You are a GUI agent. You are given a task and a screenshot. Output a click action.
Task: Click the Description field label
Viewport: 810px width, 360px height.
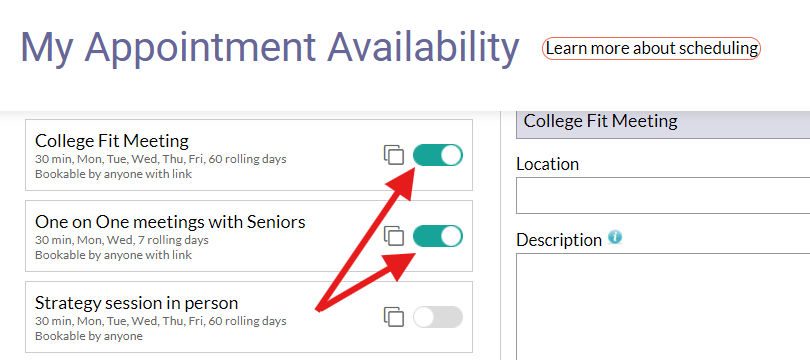pyautogui.click(x=559, y=240)
